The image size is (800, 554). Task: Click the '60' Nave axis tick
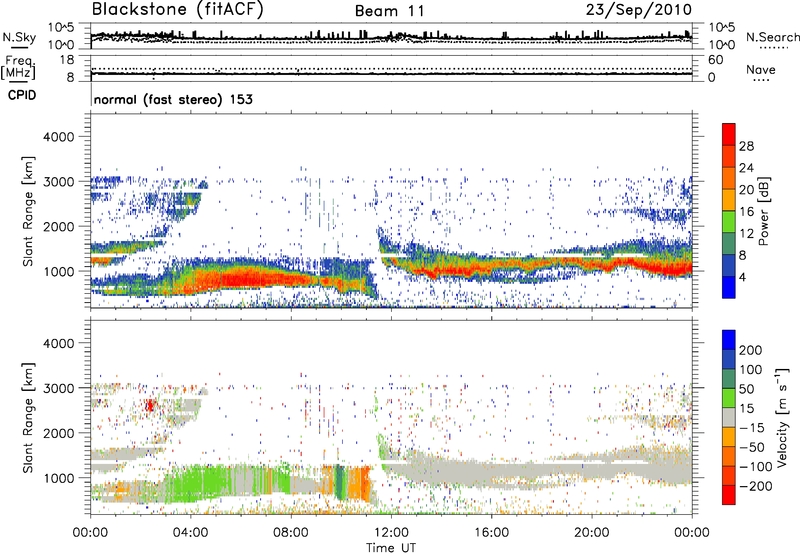click(x=715, y=60)
